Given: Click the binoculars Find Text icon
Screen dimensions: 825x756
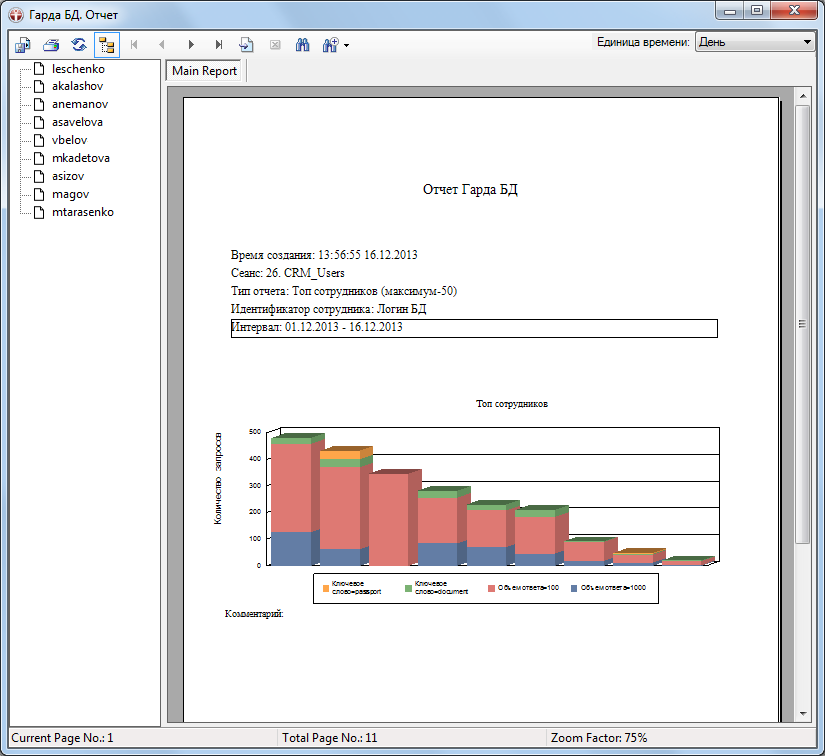Looking at the screenshot, I should [302, 44].
